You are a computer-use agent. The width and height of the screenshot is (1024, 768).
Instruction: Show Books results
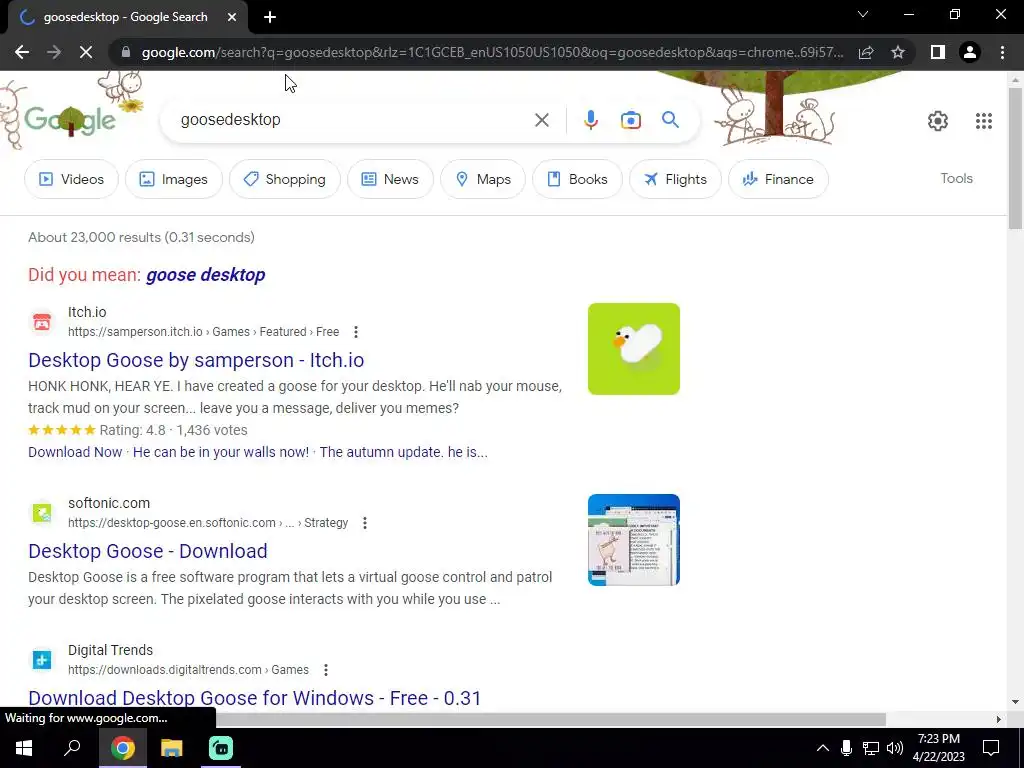tap(577, 179)
